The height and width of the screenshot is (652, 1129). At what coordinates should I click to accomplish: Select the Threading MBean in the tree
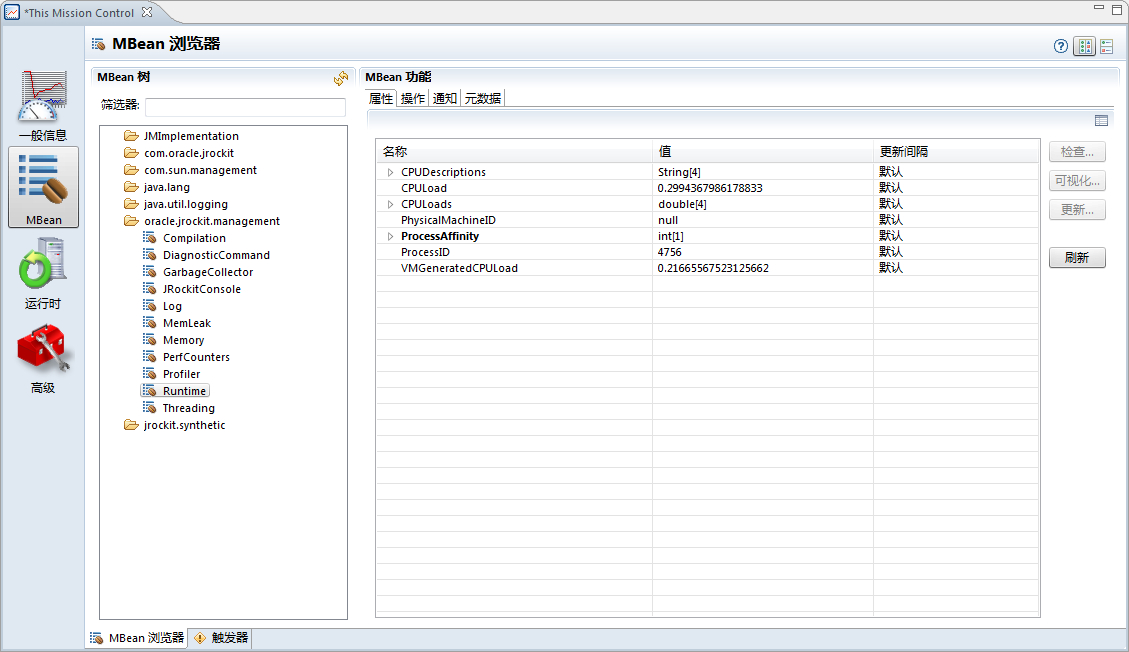coord(188,408)
